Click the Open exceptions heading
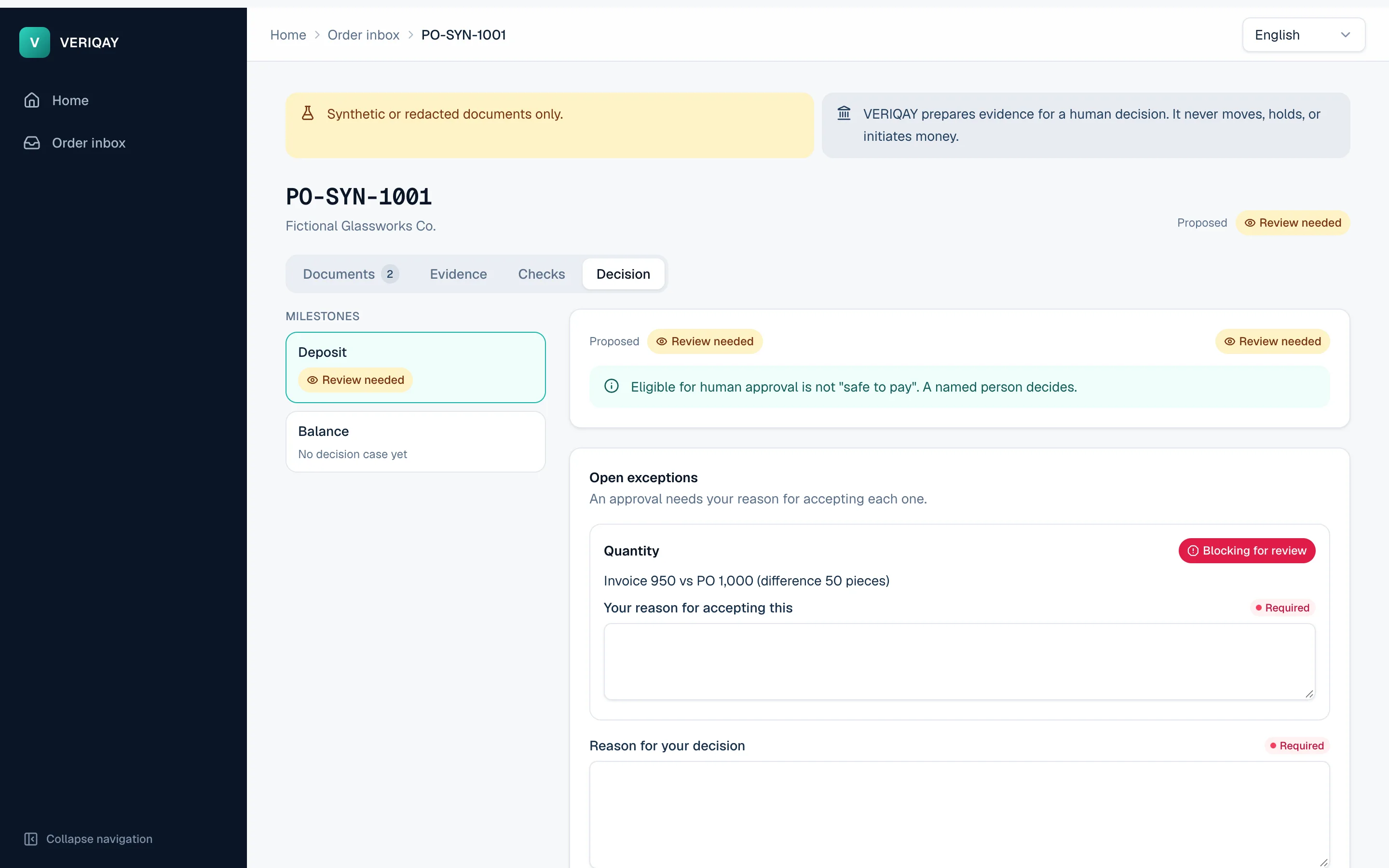This screenshot has width=1389, height=868. pos(643,477)
